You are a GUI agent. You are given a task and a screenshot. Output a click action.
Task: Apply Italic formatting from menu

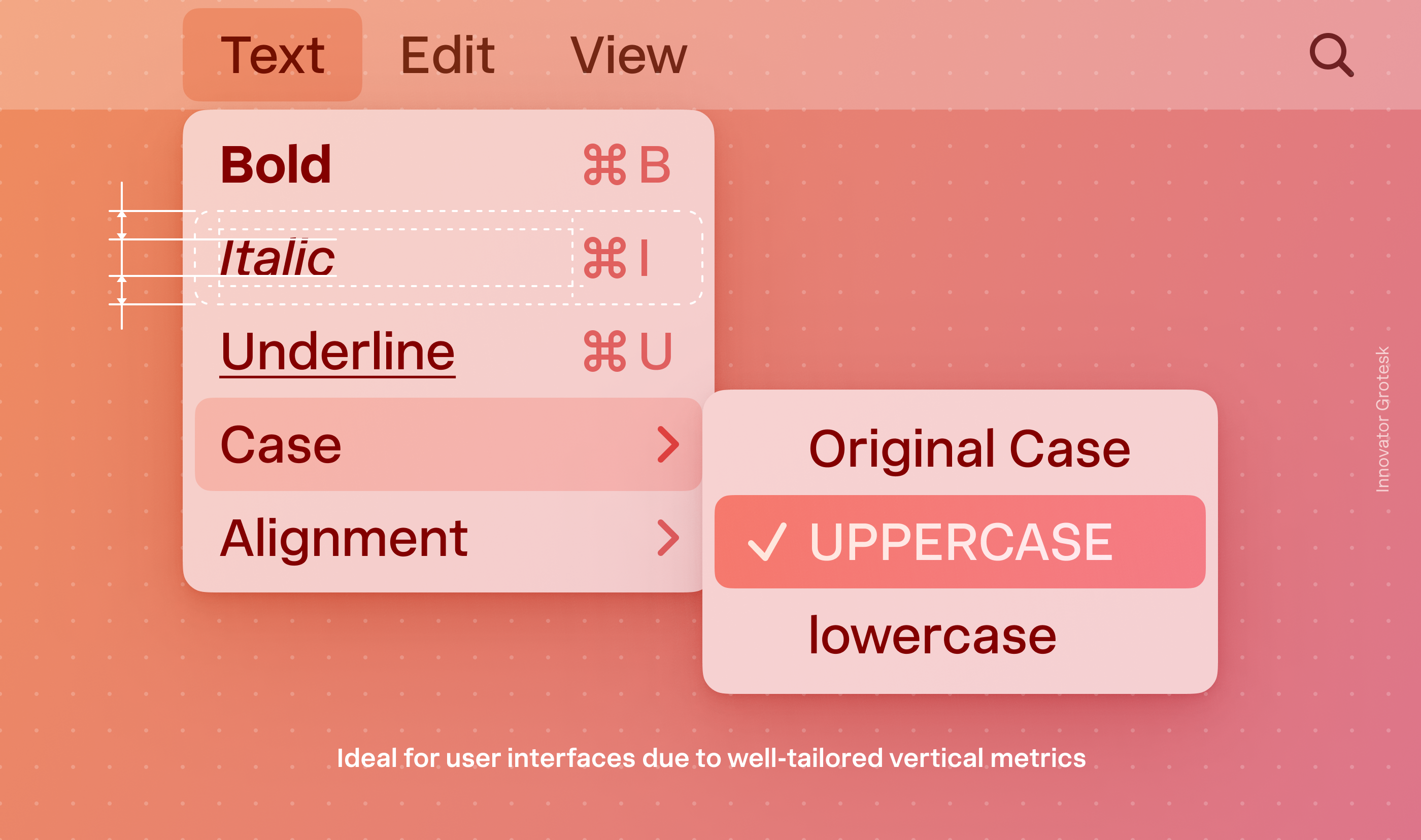(278, 258)
